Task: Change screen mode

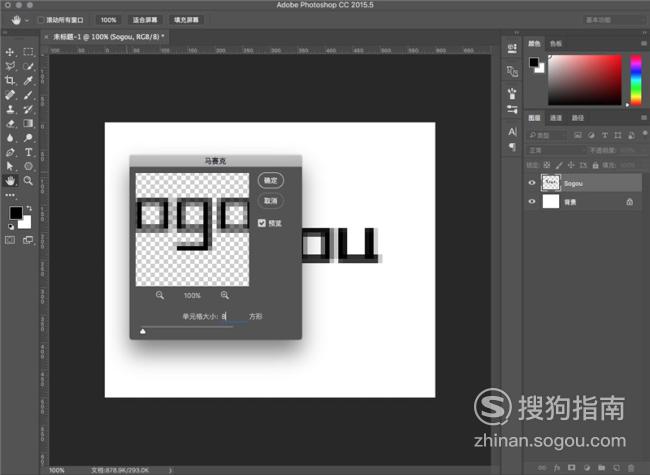Action: 28,240
